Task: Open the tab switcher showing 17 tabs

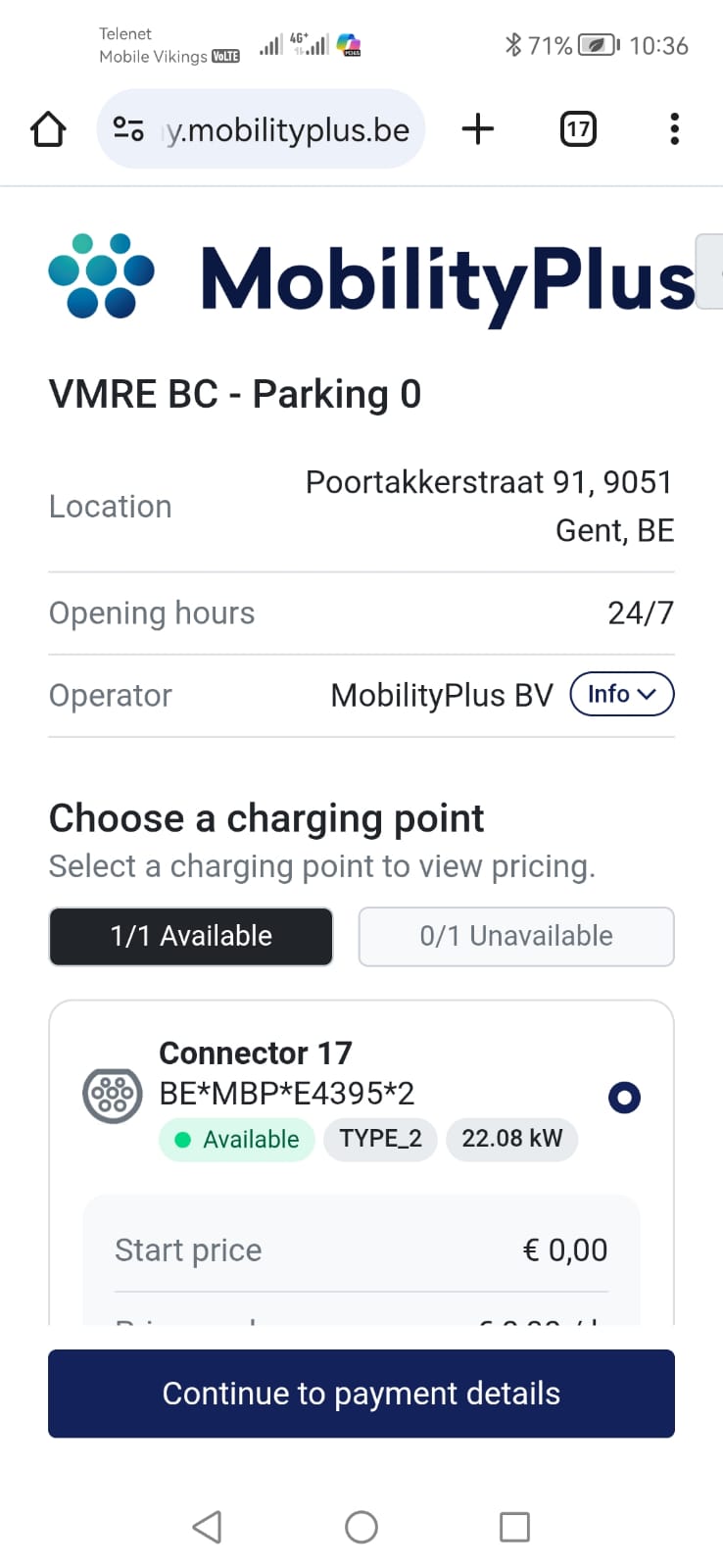Action: coord(578,128)
